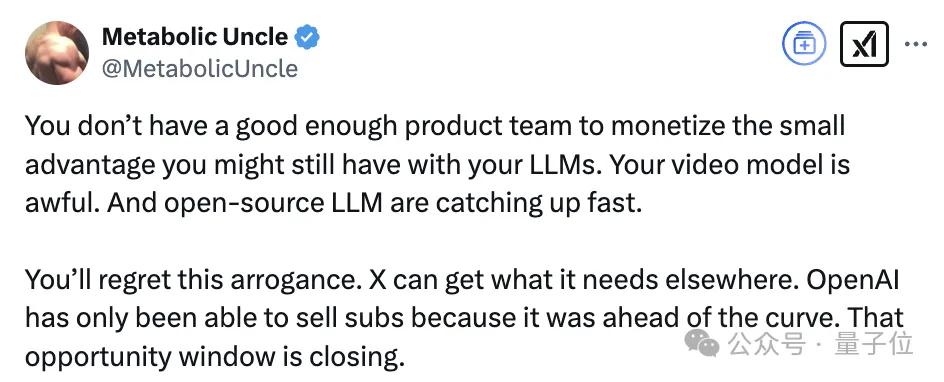
Task: Click "opportunity window is closing" line
Action: tap(214, 358)
